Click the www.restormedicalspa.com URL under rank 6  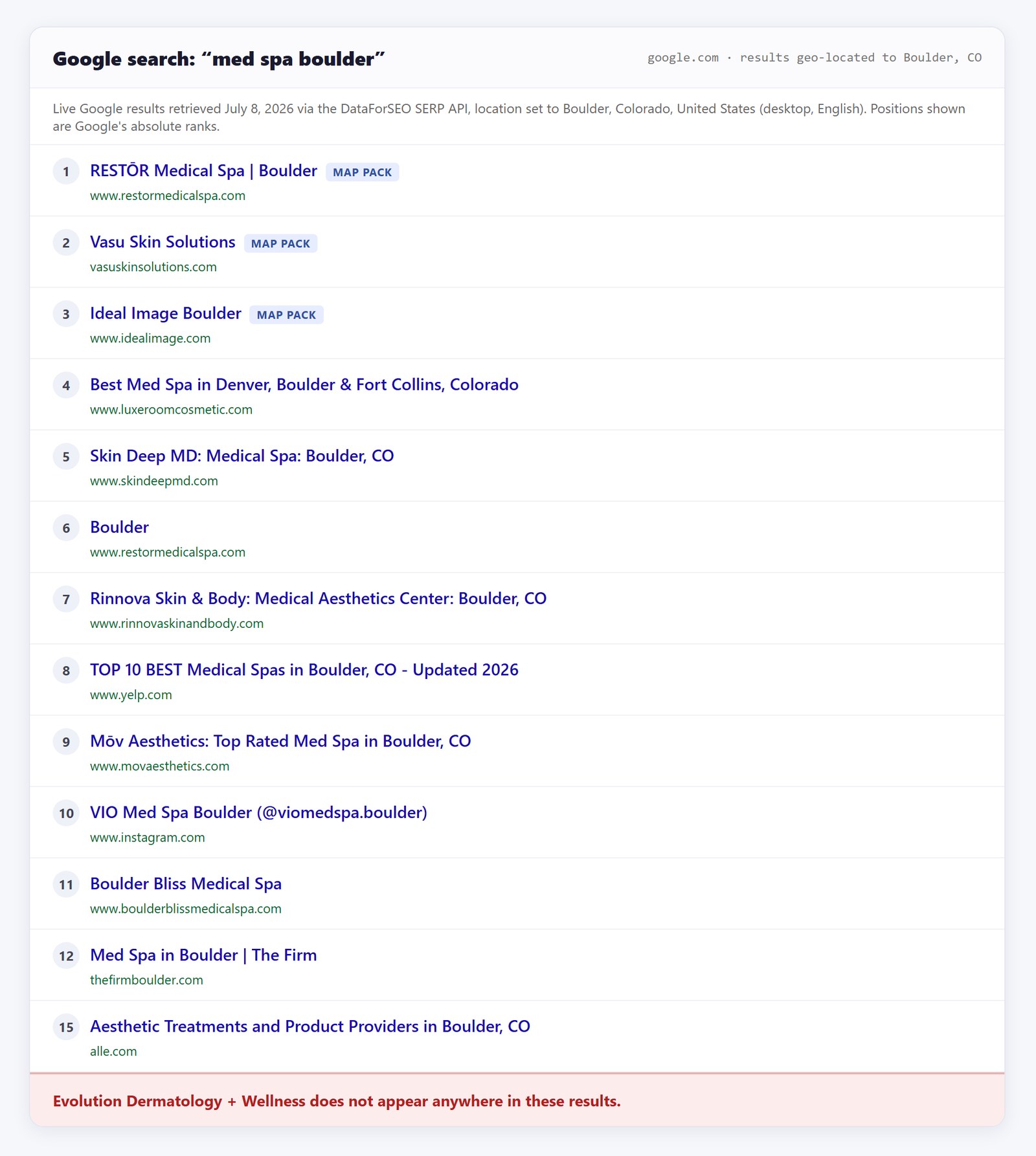[x=168, y=552]
